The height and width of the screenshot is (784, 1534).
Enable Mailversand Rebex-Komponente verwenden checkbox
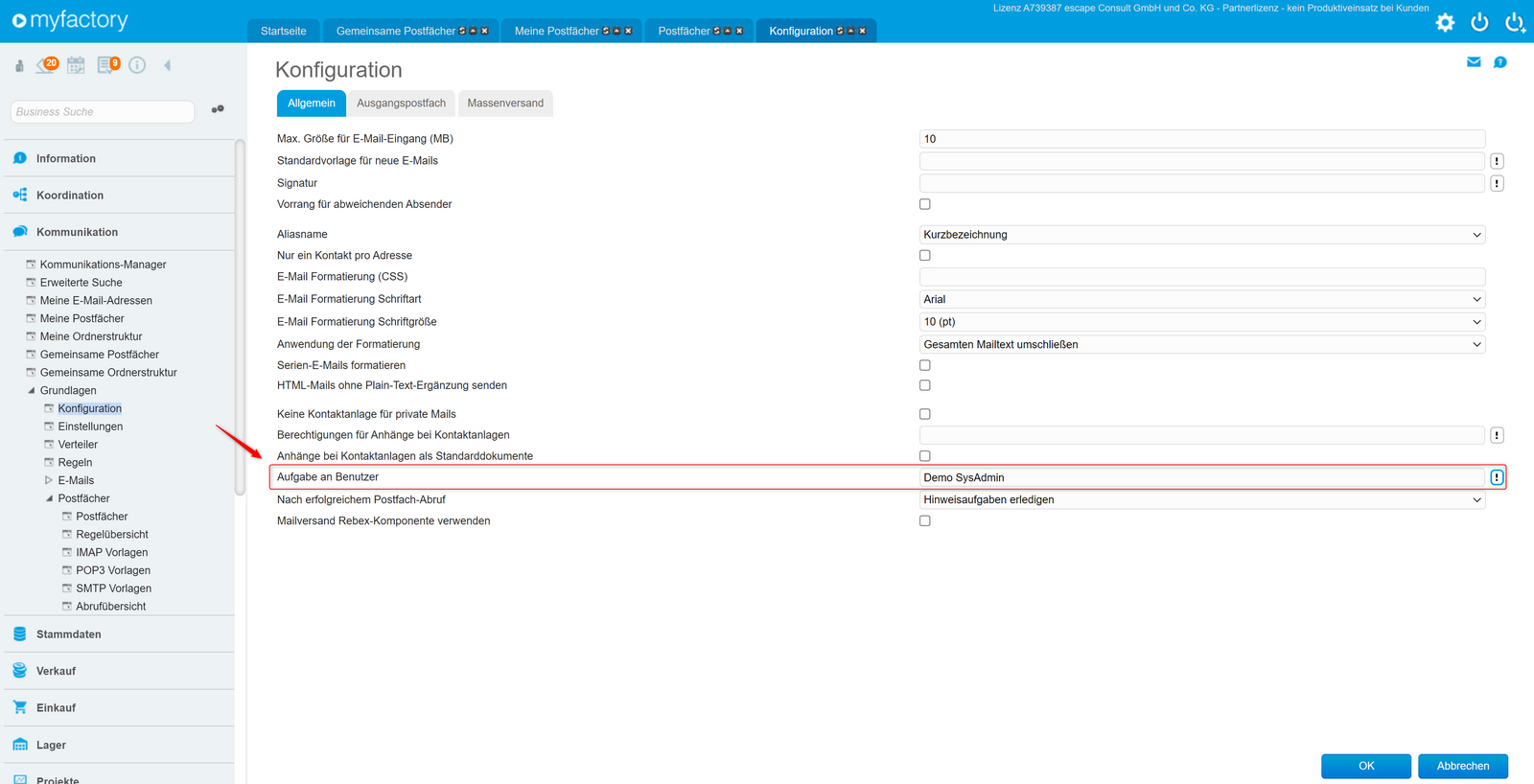tap(925, 521)
